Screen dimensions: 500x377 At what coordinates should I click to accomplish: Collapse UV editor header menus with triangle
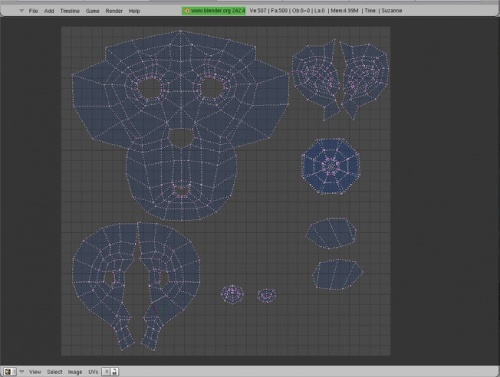click(22, 371)
